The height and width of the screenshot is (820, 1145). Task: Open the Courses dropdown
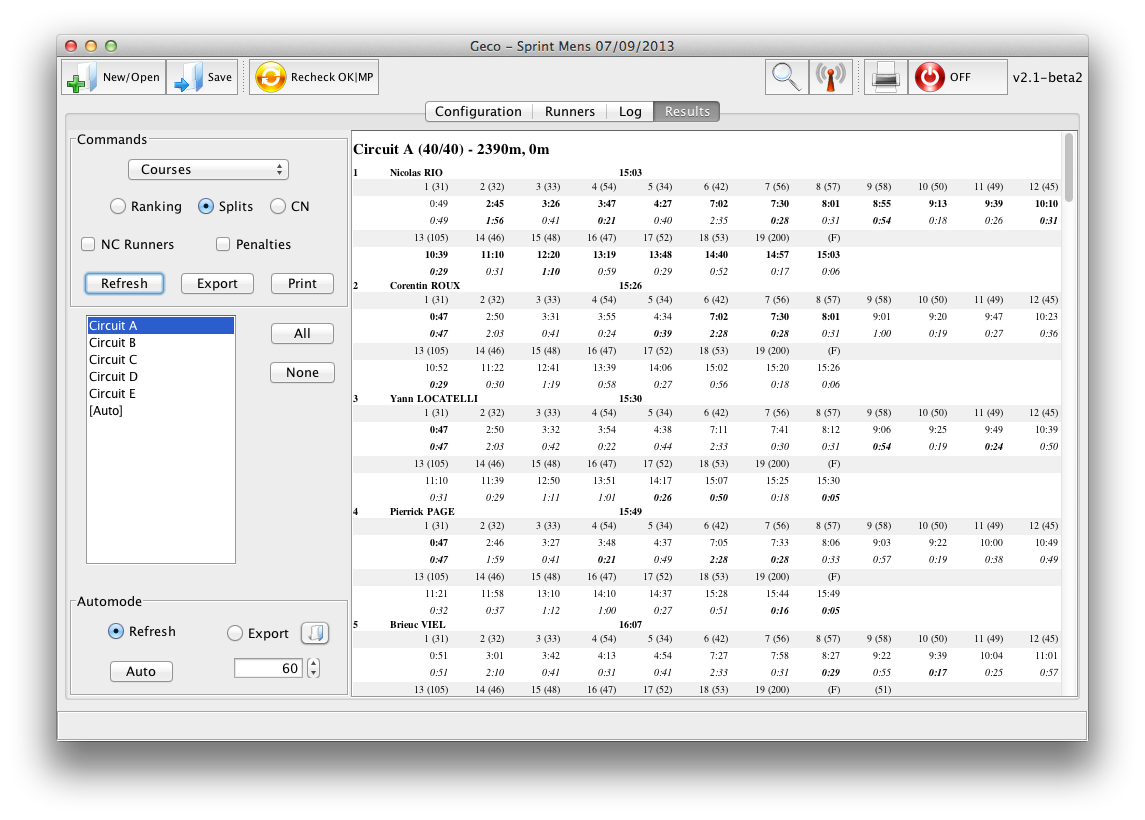(208, 169)
